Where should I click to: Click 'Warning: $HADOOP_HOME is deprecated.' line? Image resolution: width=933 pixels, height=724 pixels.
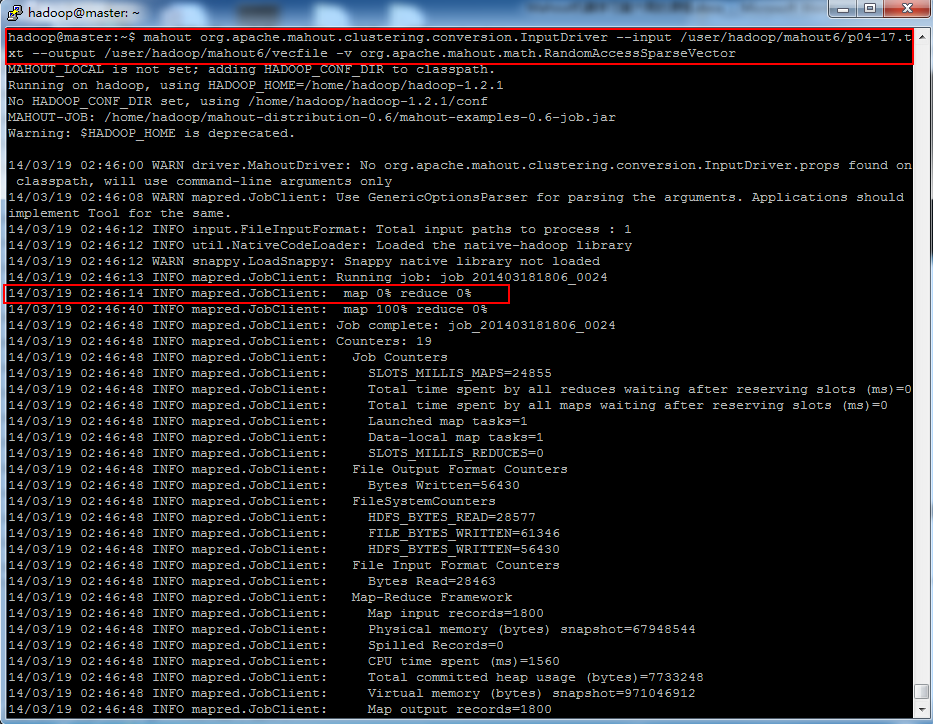pos(151,134)
